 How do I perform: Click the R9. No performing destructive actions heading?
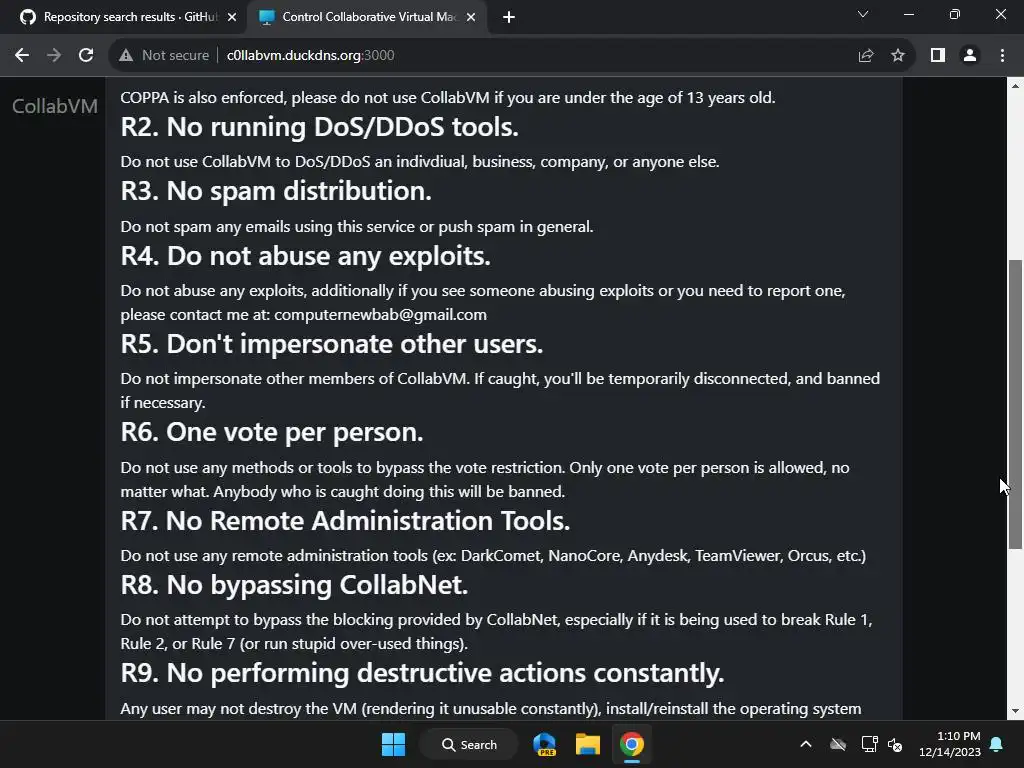click(x=422, y=673)
